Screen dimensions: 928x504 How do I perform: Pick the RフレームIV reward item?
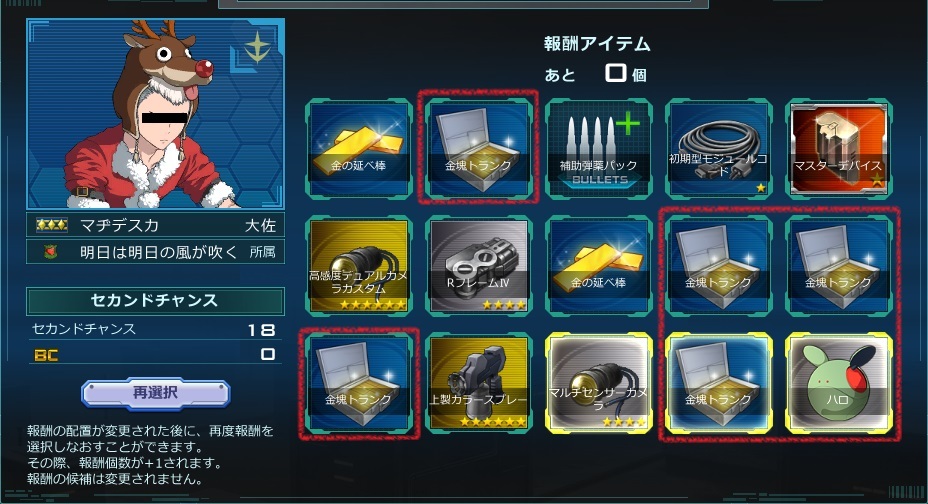479,266
